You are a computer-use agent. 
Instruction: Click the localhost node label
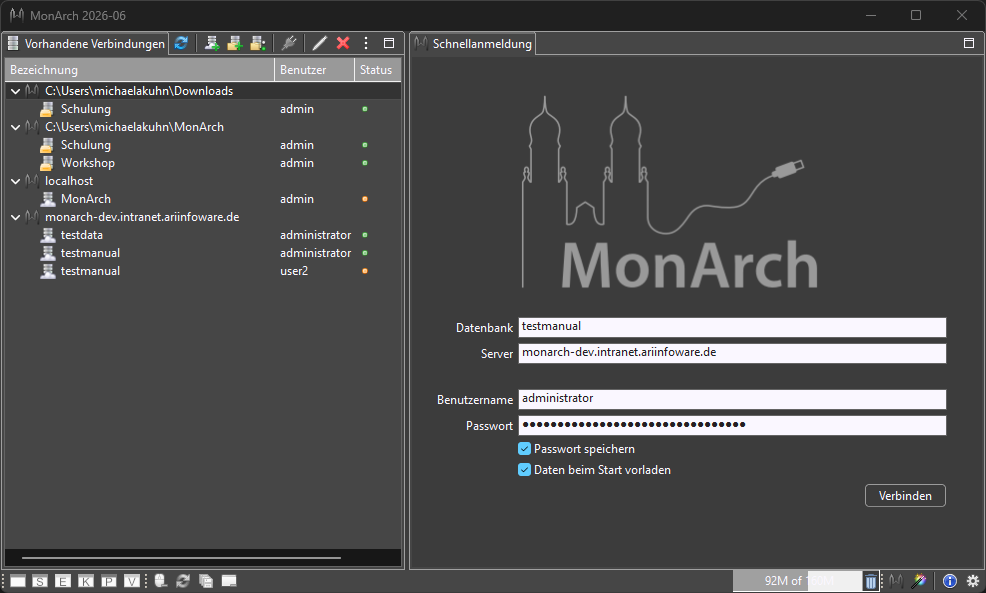click(69, 181)
